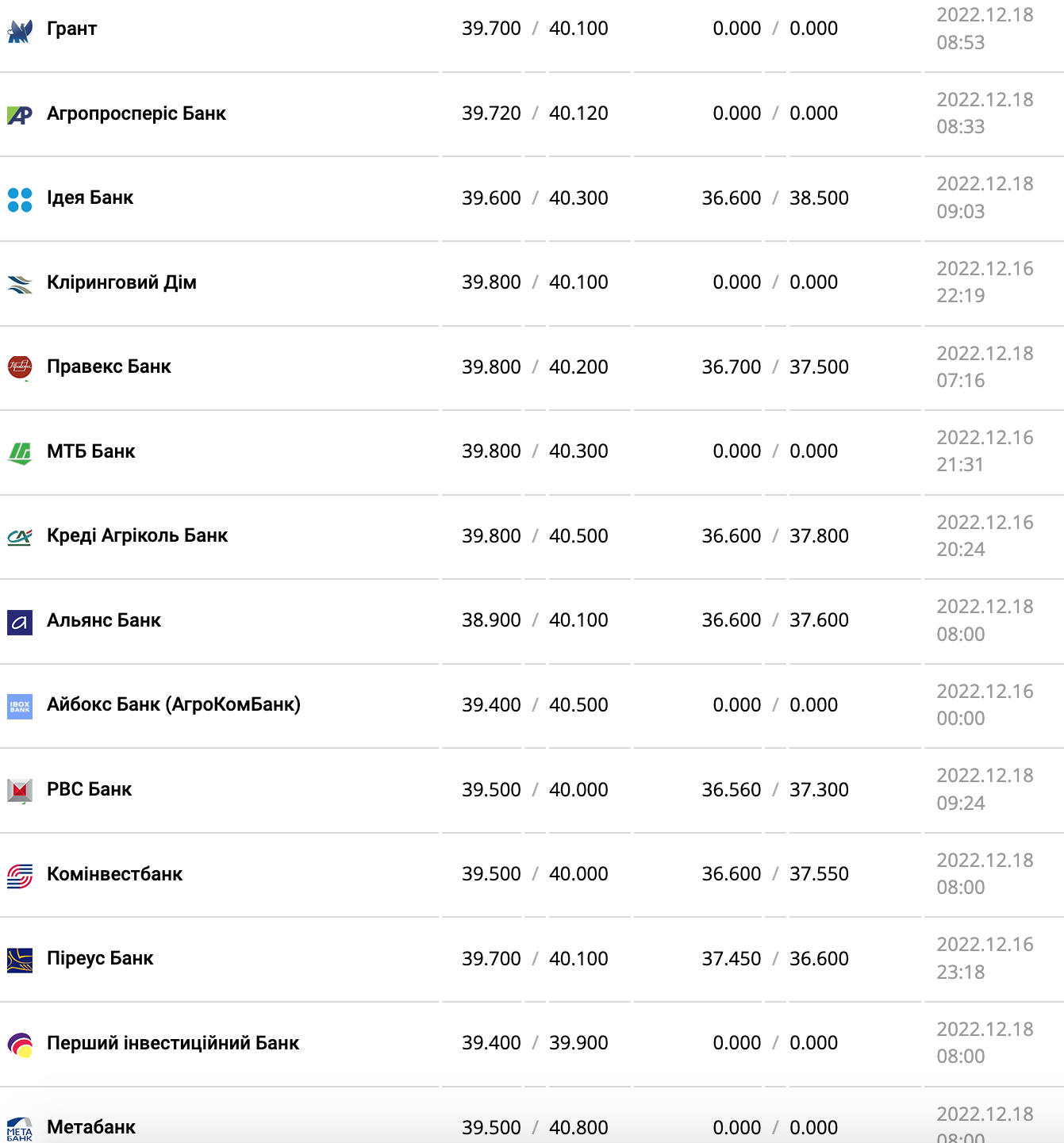Open the Піреус Банк link
The width and height of the screenshot is (1064, 1143).
click(x=100, y=958)
